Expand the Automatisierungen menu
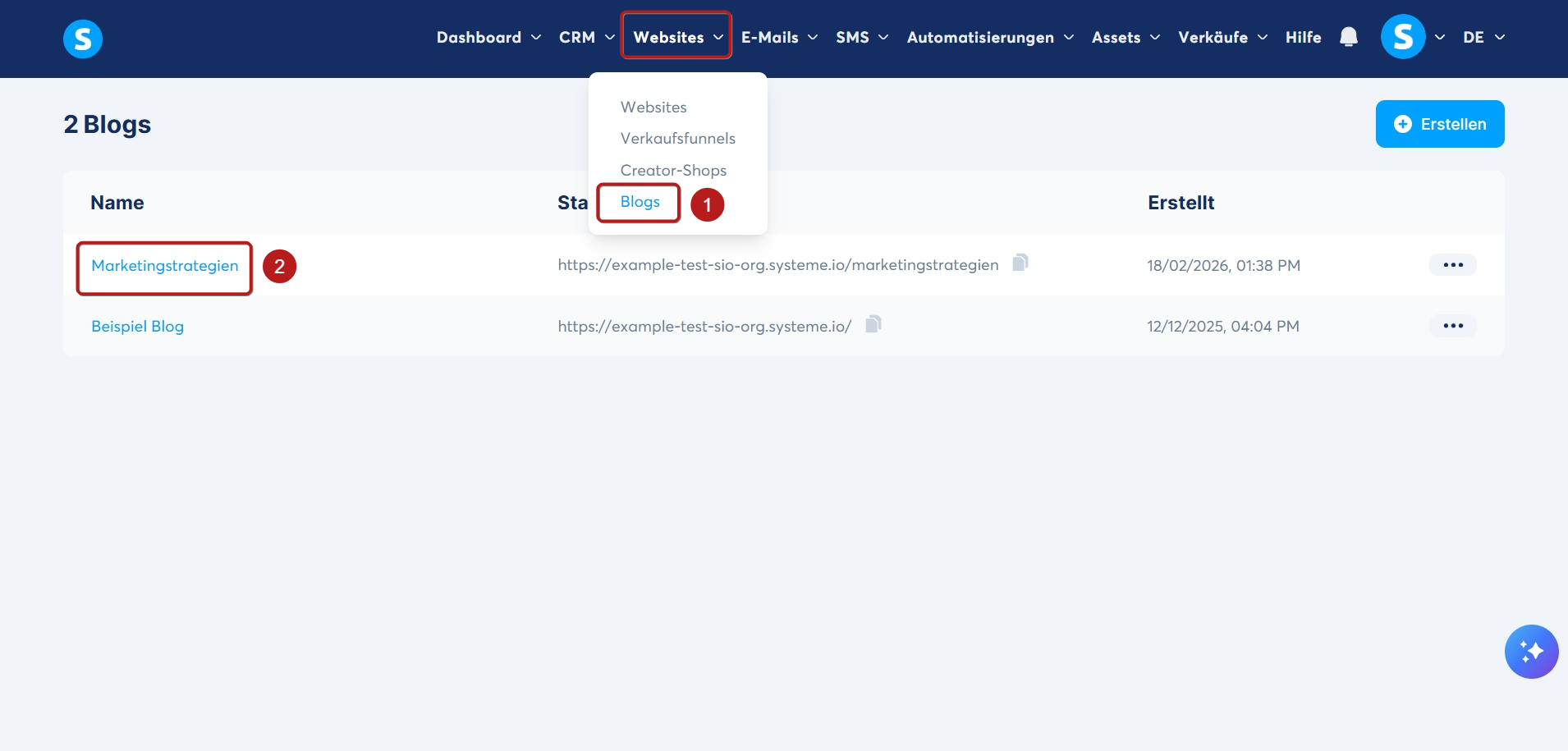Viewport: 1568px width, 751px height. coord(990,37)
